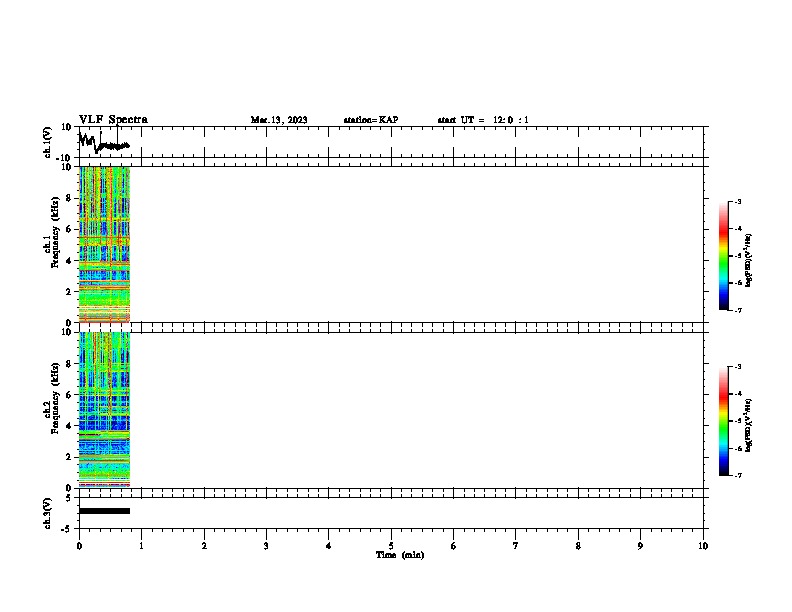Click the ch.1(V) waveform axis label
792x612 pixels.
[x=48, y=142]
